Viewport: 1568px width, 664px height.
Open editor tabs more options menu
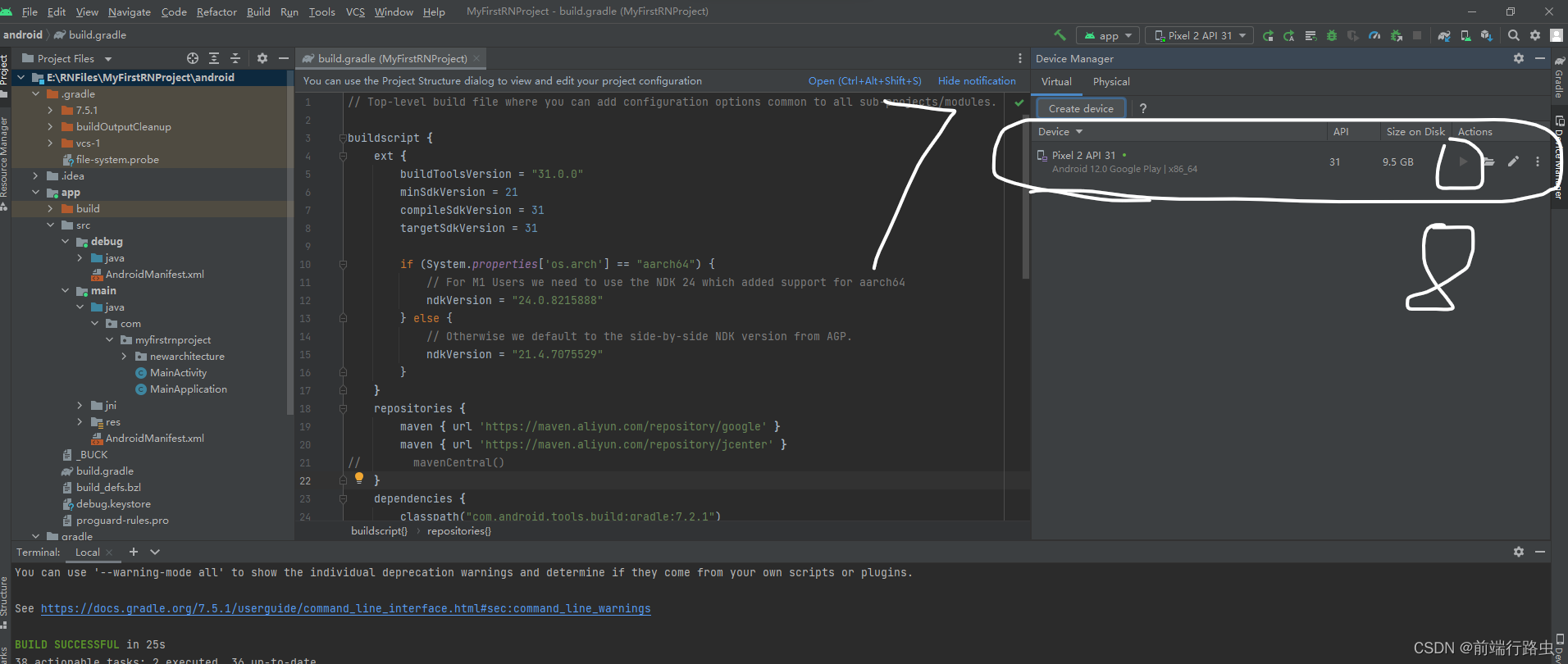click(1020, 58)
